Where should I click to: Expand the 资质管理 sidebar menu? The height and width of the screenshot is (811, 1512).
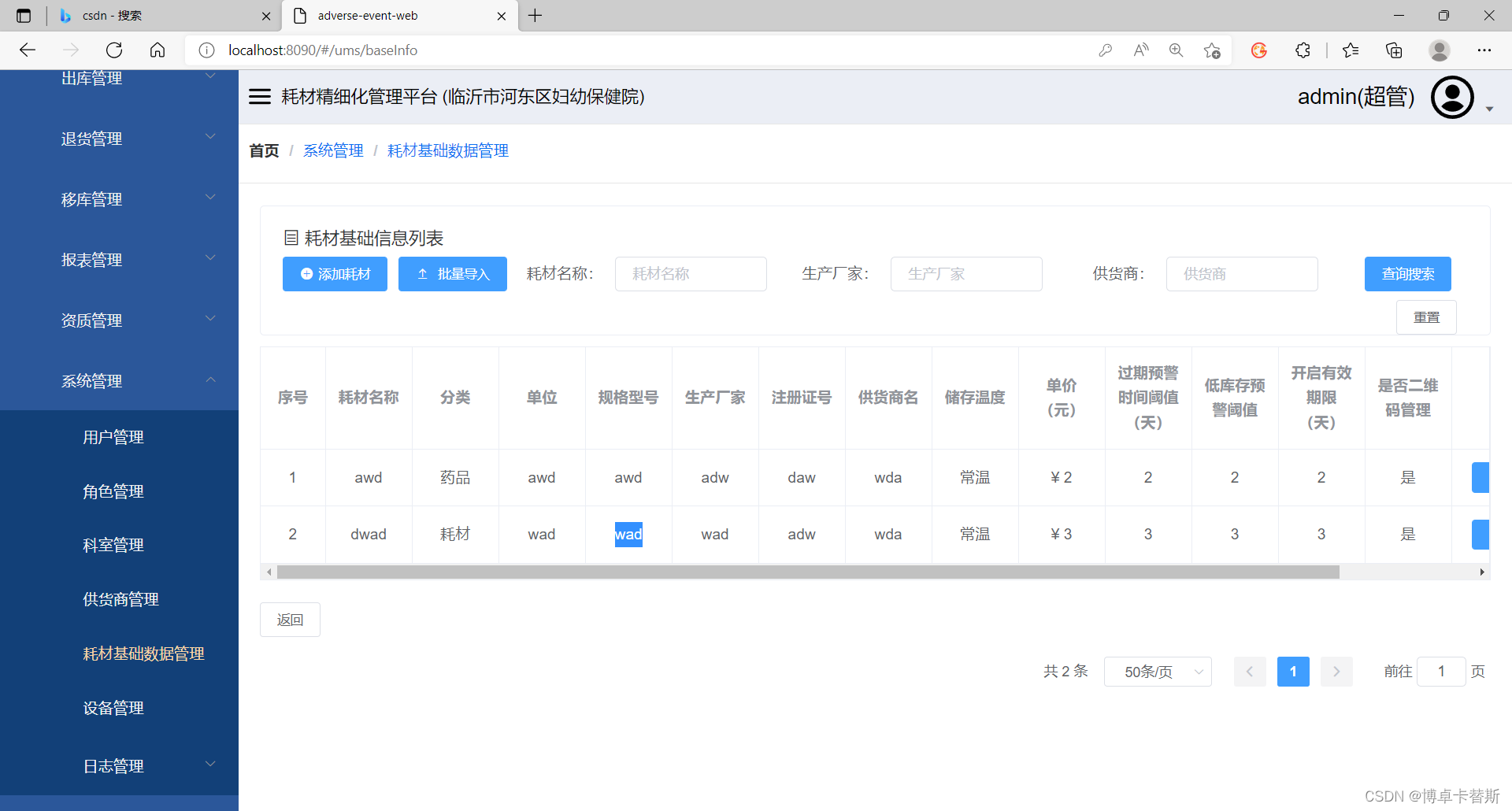[x=119, y=320]
